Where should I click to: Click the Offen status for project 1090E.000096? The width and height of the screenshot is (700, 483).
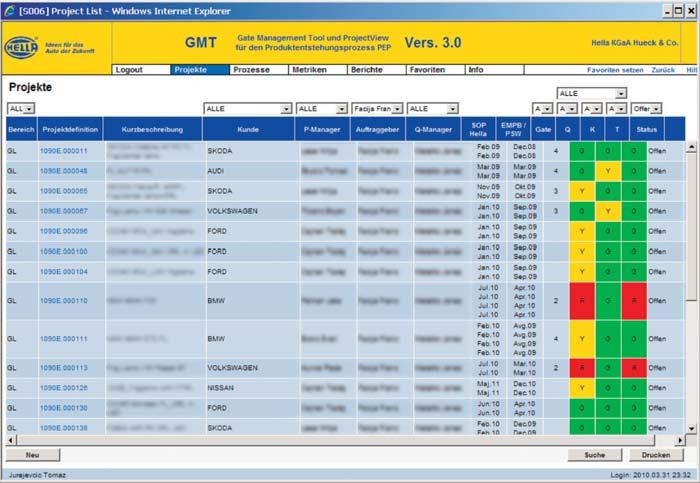point(657,231)
